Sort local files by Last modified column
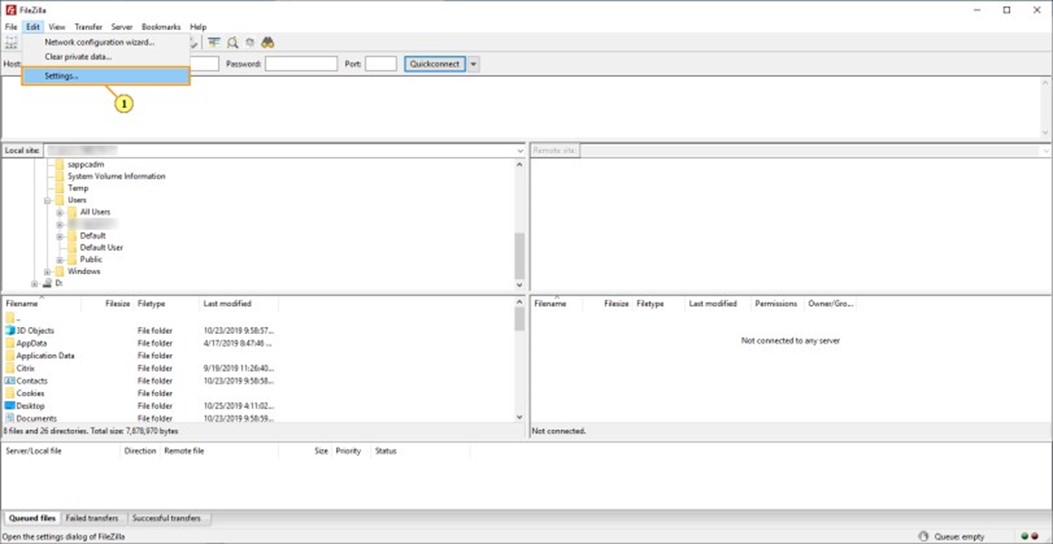 (x=227, y=303)
